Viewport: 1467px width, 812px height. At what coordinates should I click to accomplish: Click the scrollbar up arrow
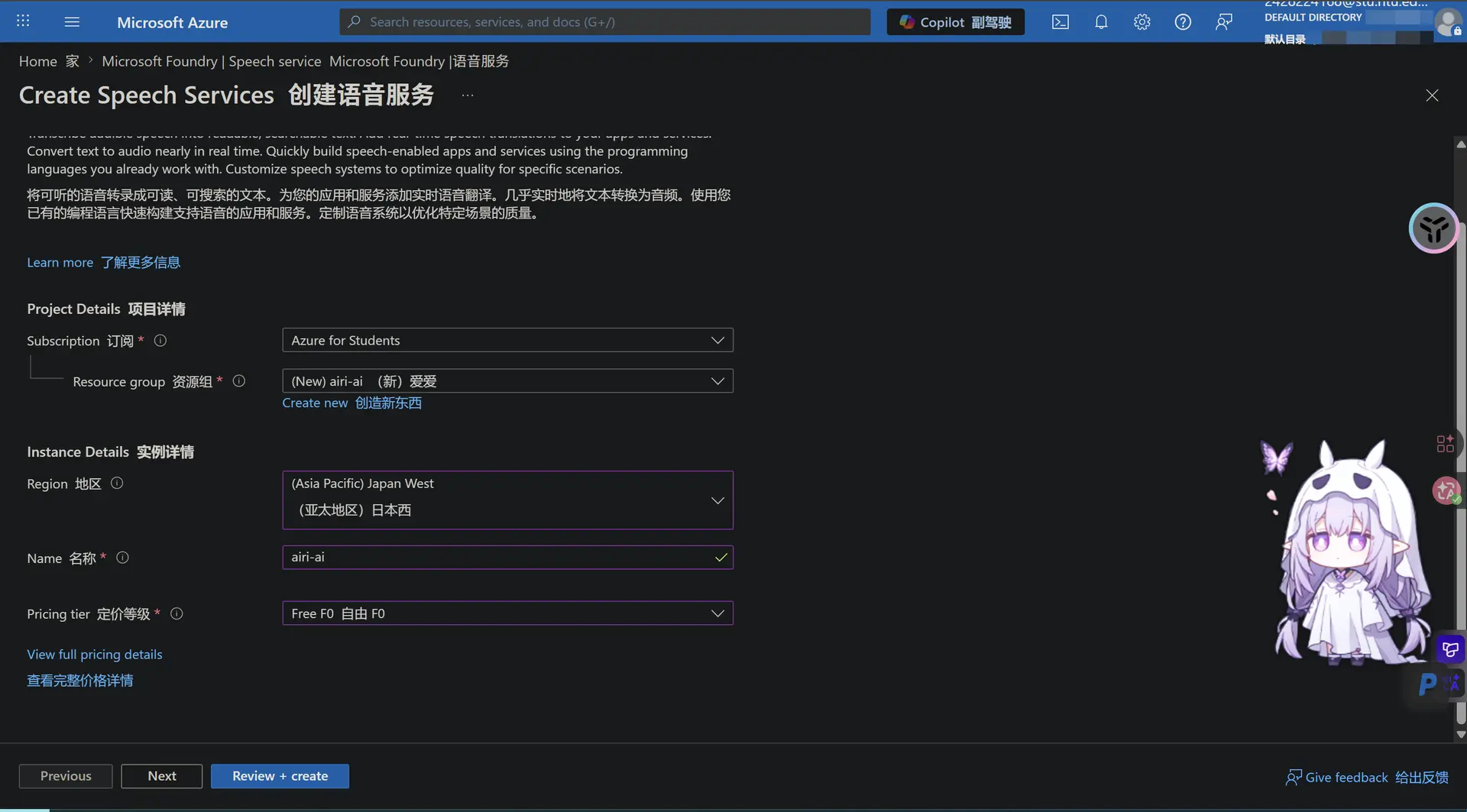pyautogui.click(x=1461, y=144)
